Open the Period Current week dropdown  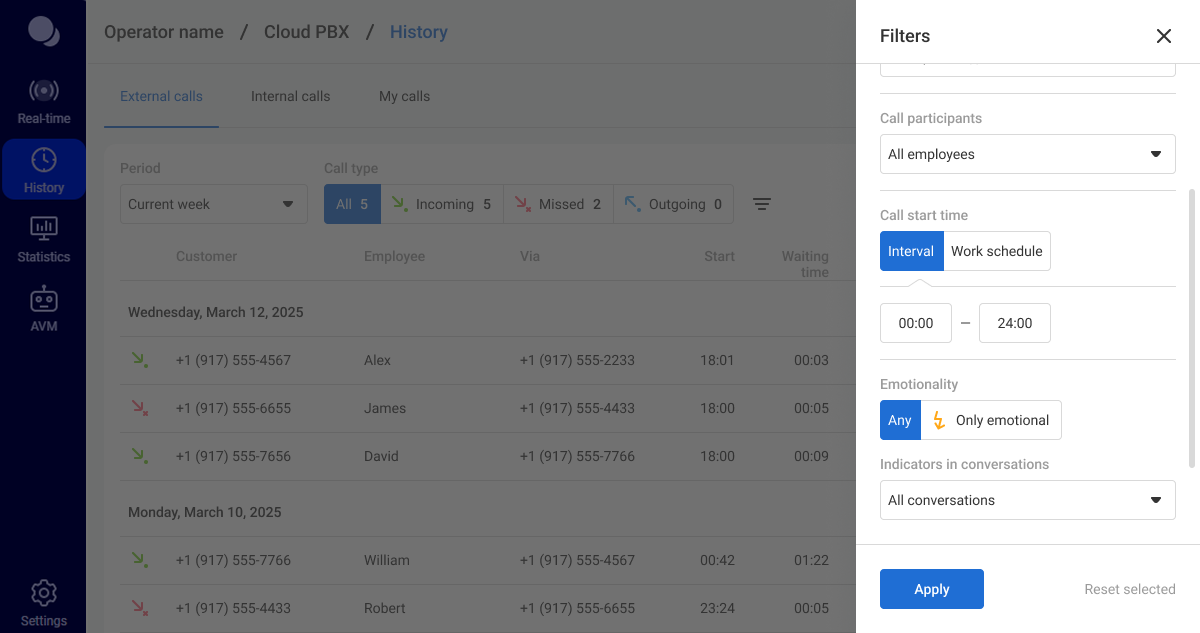[213, 204]
